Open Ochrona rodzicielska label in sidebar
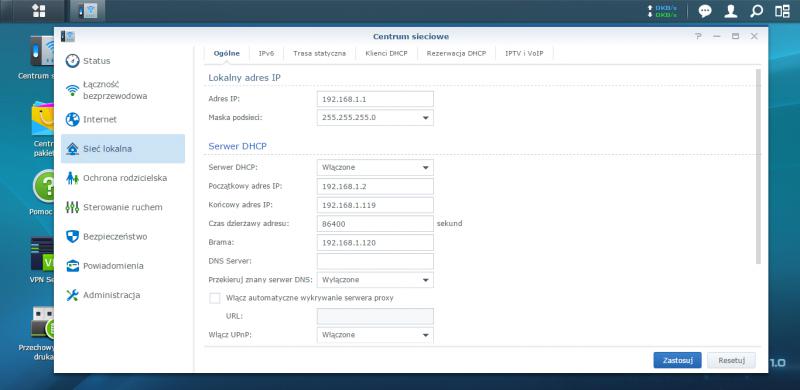The image size is (800, 390). (x=125, y=178)
